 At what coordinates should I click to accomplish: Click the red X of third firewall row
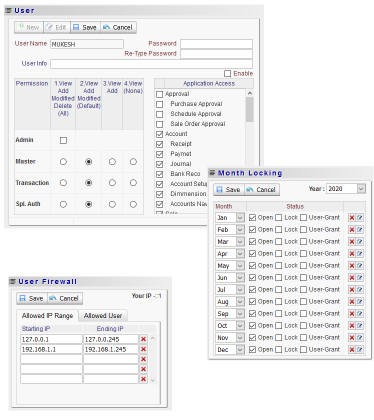click(x=144, y=359)
